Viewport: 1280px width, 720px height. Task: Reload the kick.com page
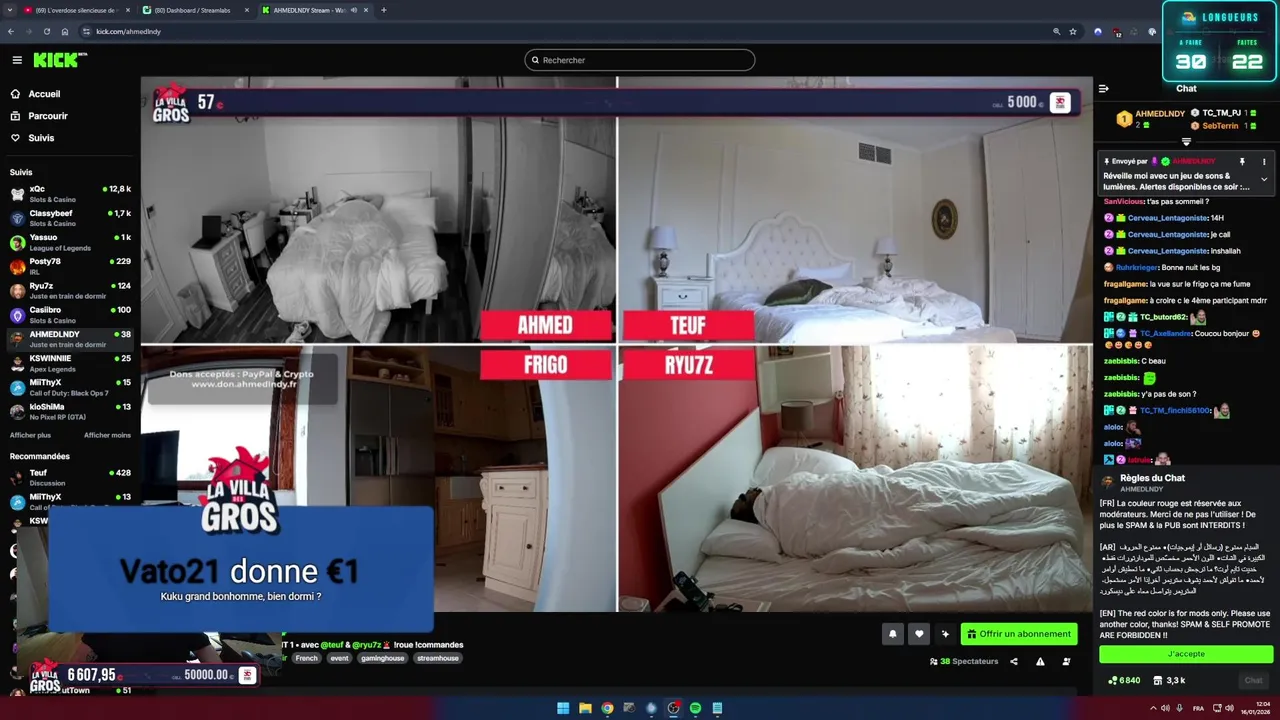click(x=47, y=31)
